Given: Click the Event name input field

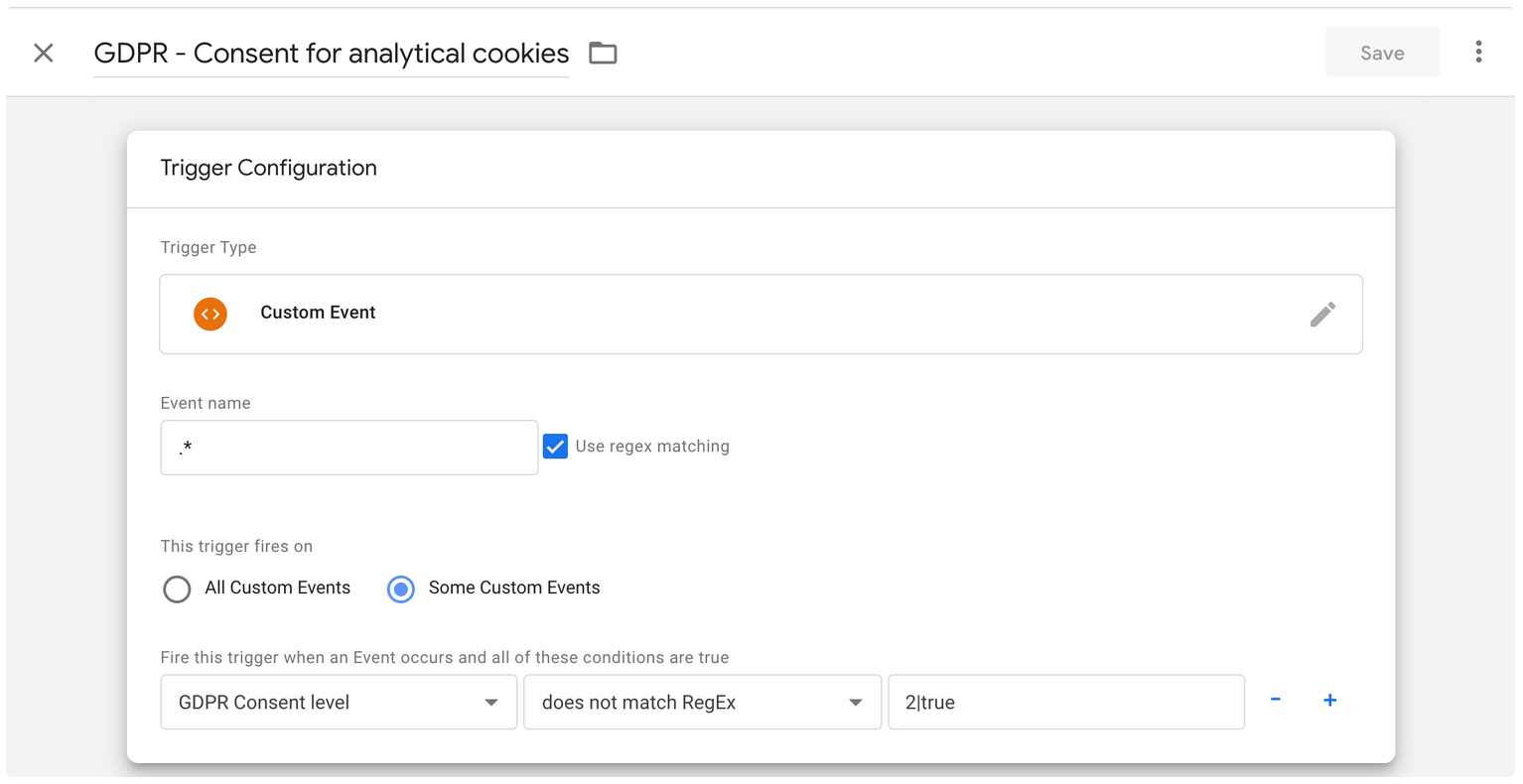Looking at the screenshot, I should coord(348,448).
